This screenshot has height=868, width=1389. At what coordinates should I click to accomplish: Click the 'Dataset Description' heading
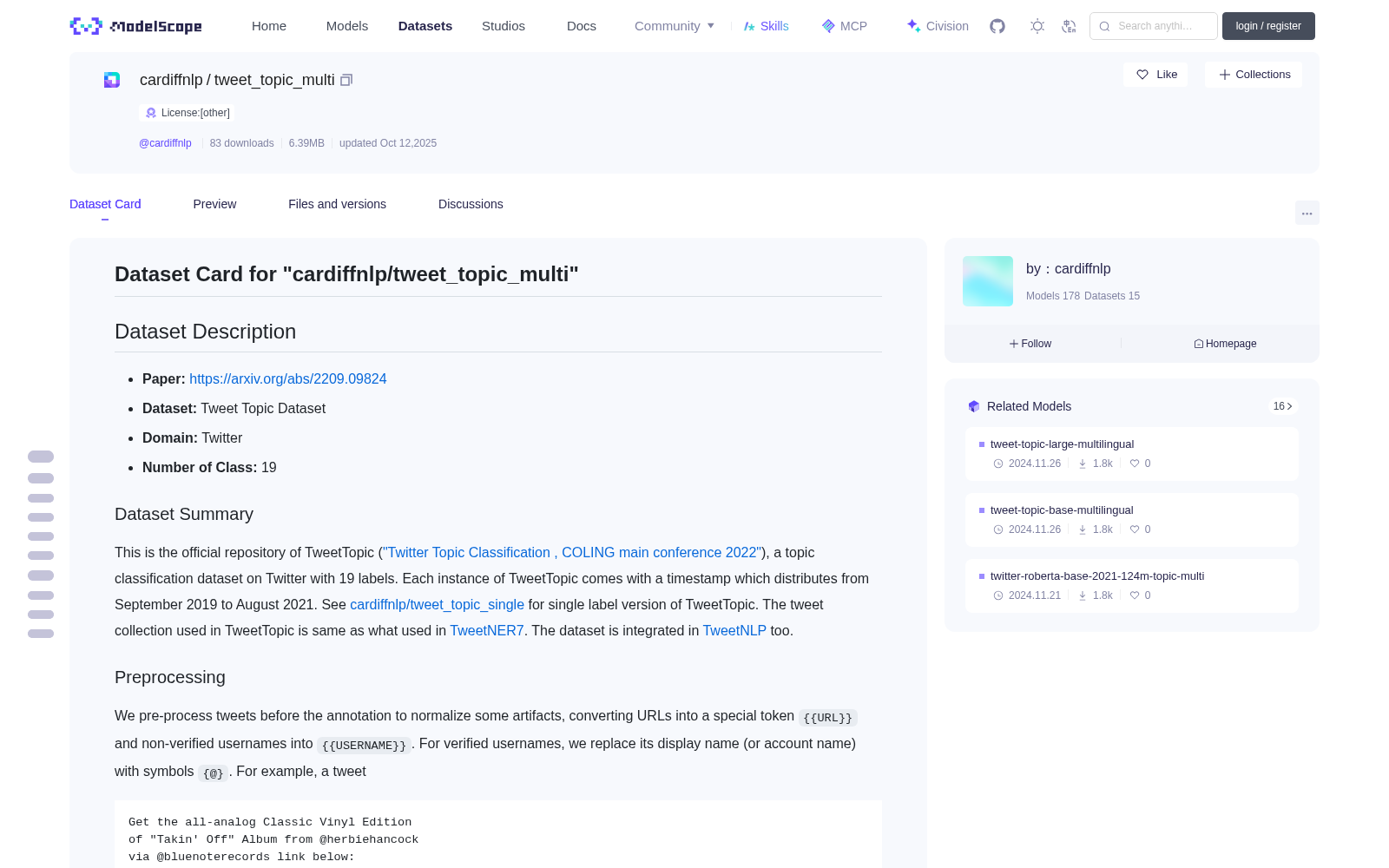pyautogui.click(x=206, y=332)
